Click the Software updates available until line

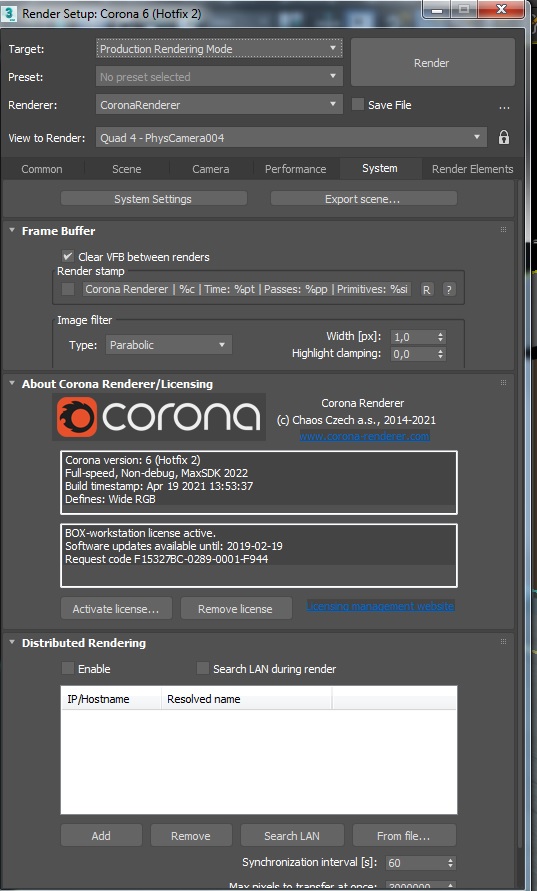[x=174, y=546]
